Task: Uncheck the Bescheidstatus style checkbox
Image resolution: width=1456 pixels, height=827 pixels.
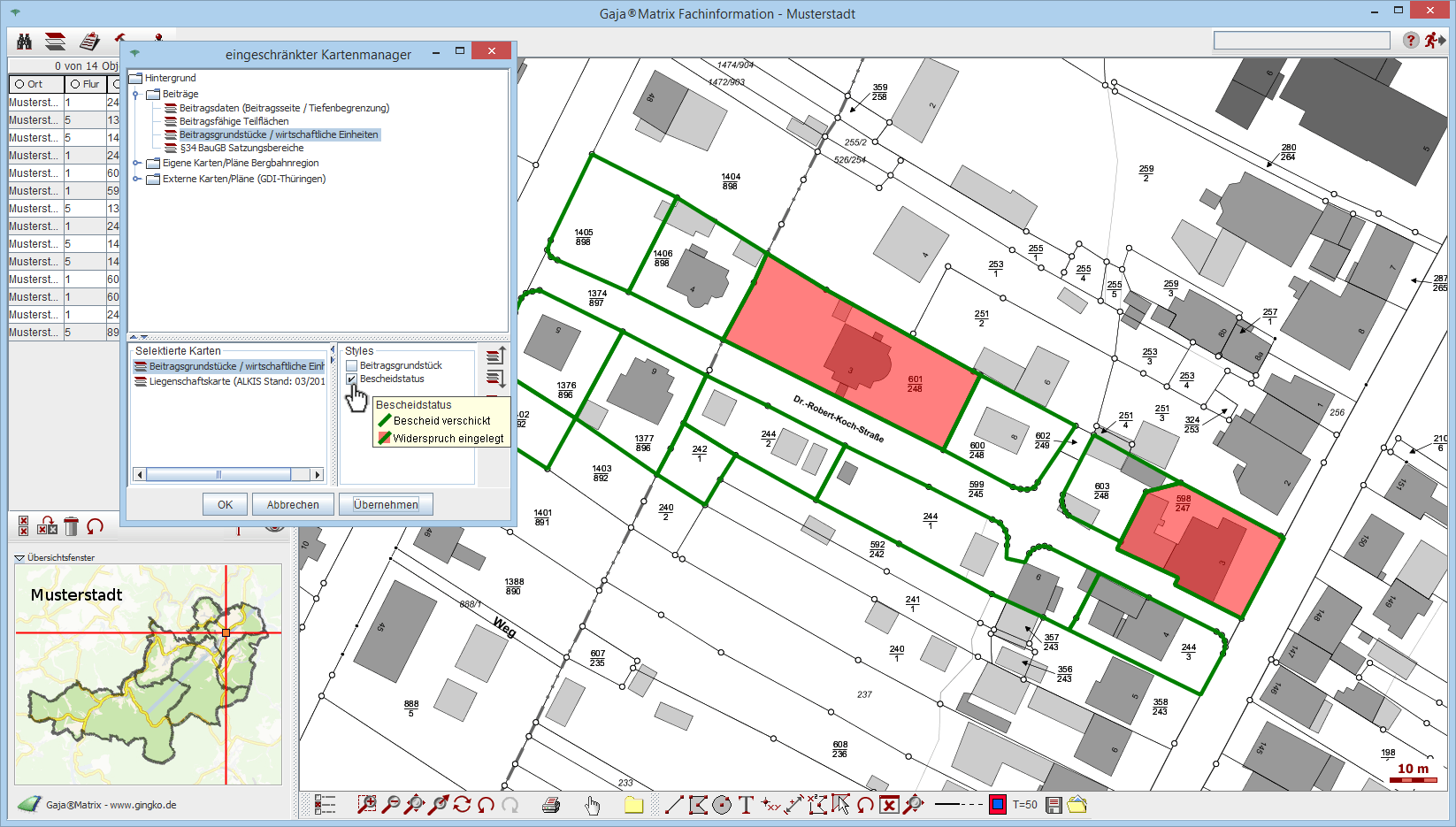Action: point(352,379)
